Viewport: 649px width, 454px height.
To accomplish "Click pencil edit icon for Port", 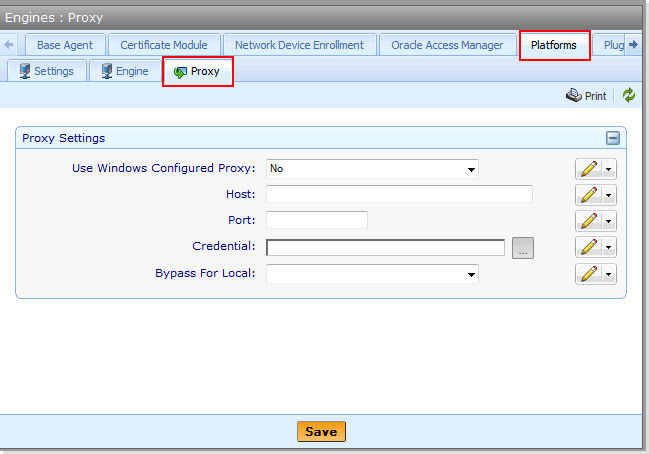I will click(588, 220).
